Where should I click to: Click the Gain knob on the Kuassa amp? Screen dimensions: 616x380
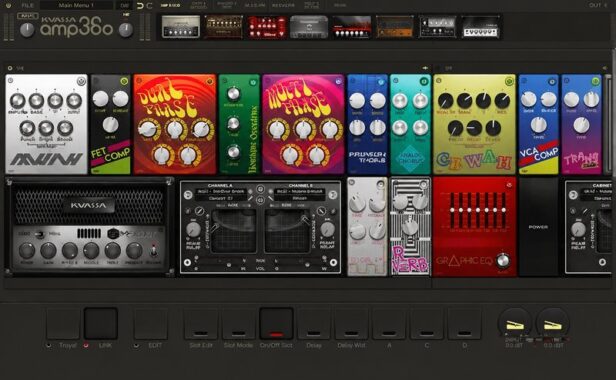click(x=48, y=250)
